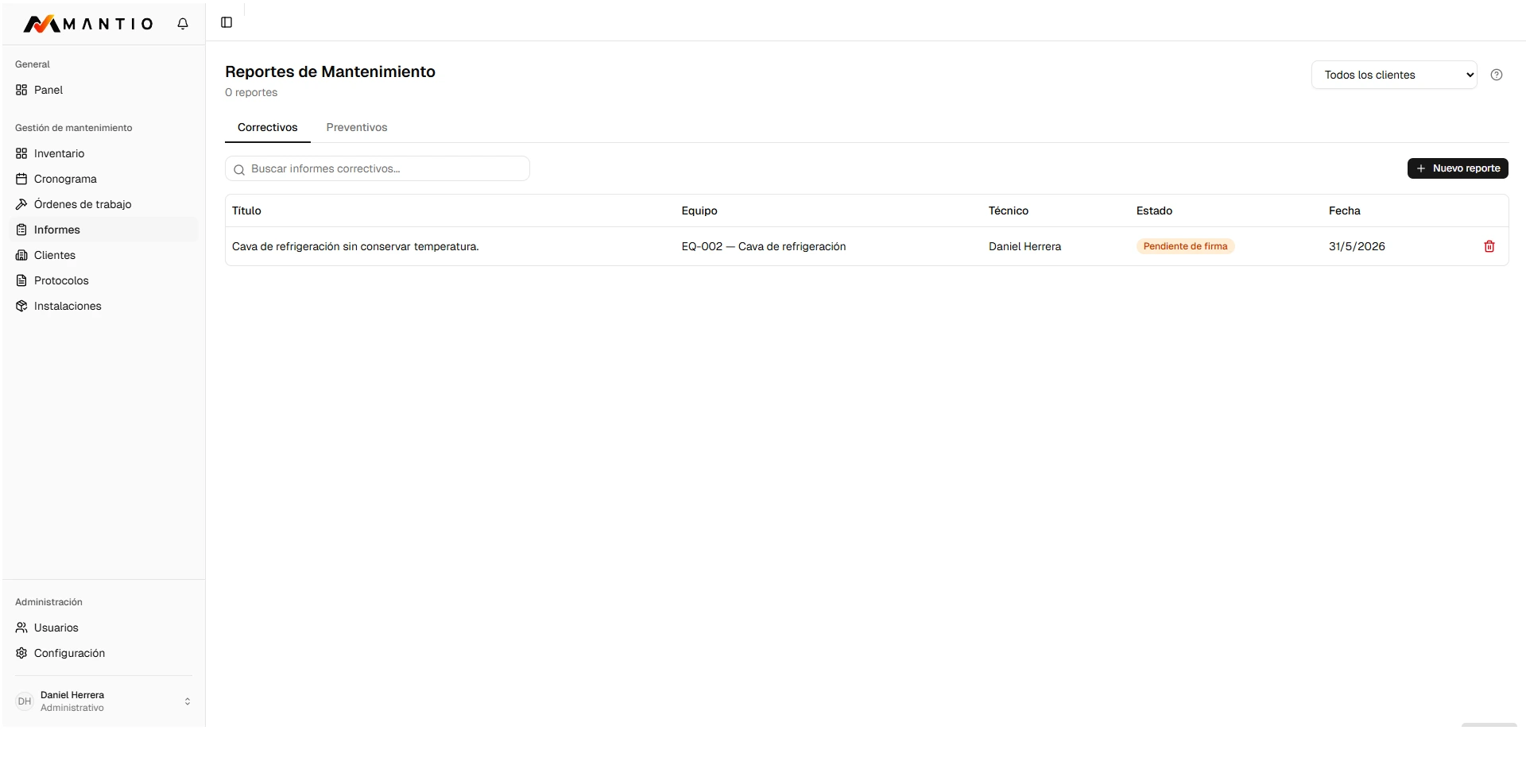Focus the Buscar informes correctivos search field
The height and width of the screenshot is (784, 1526).
[378, 168]
